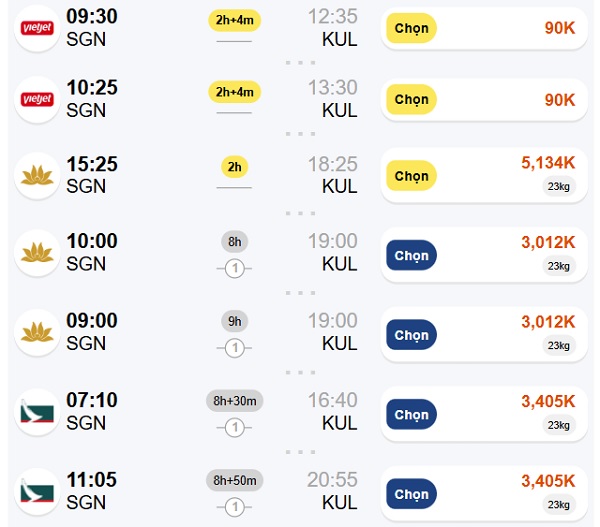Click the 2h+4m duration badge of the 10:25 flight
The height and width of the screenshot is (527, 600).
click(235, 92)
